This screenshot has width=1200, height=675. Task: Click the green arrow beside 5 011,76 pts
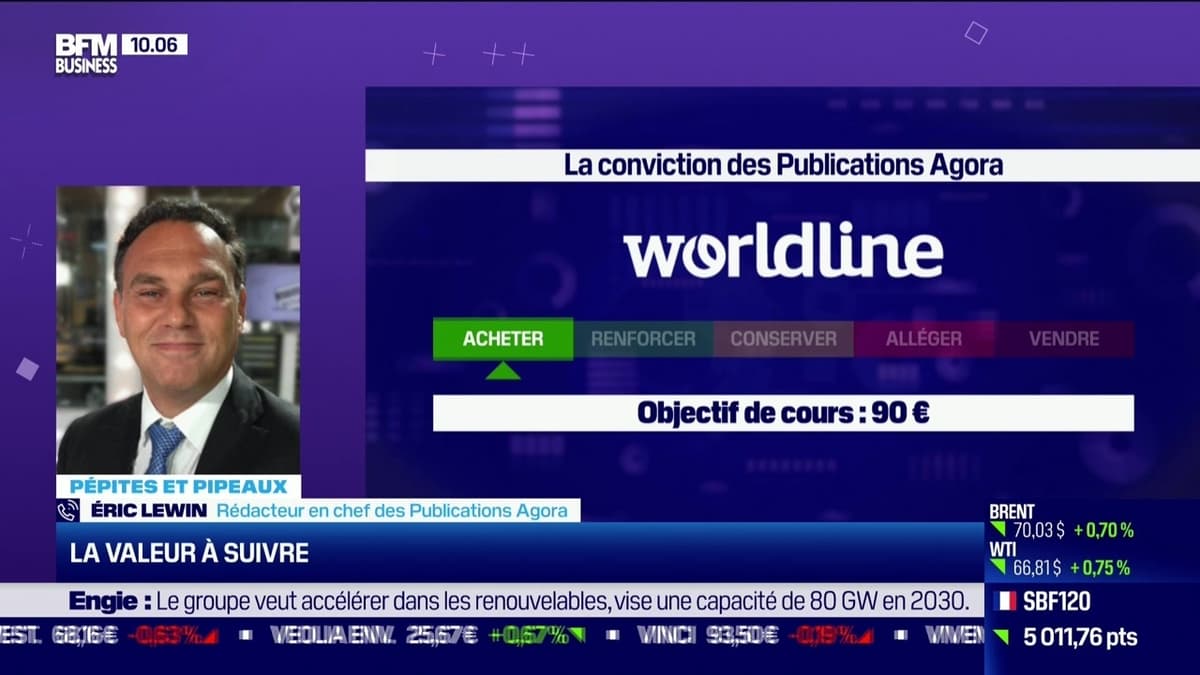coord(1002,636)
